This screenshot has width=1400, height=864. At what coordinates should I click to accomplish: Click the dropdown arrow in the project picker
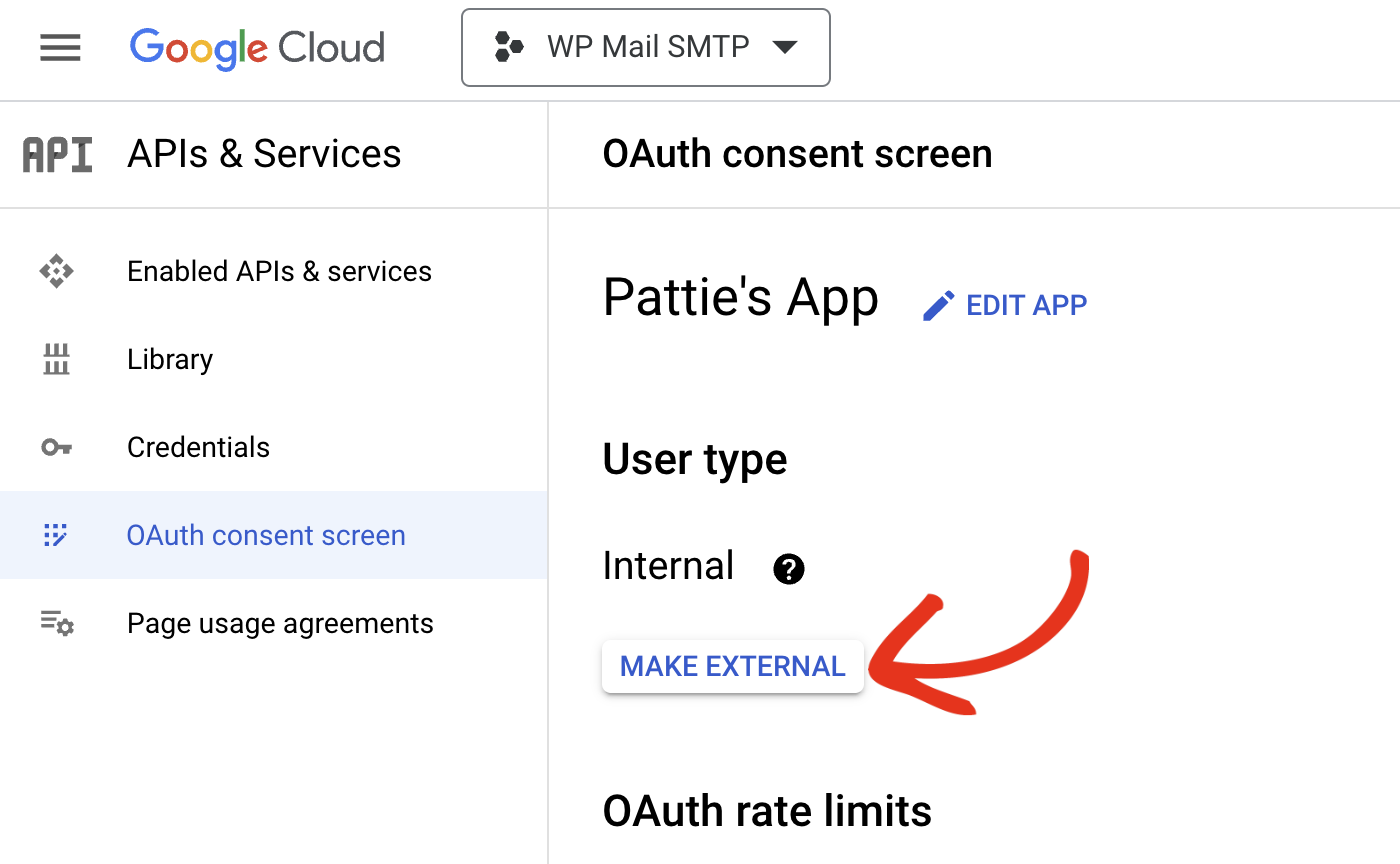(787, 47)
